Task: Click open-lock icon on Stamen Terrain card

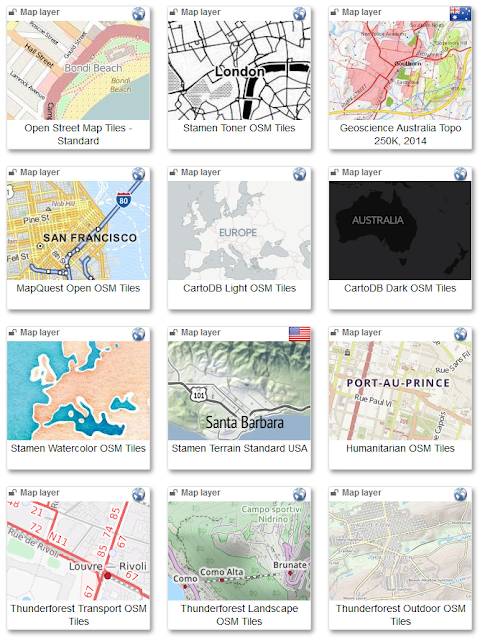Action: 174,332
